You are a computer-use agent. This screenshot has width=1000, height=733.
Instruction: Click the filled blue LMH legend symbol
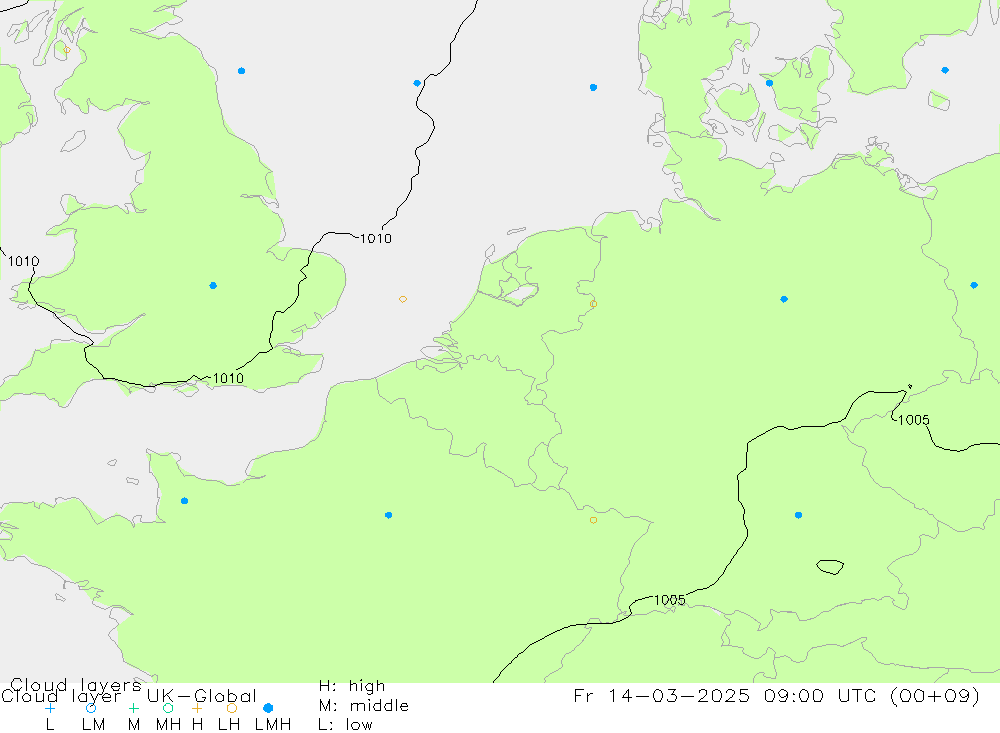click(268, 708)
